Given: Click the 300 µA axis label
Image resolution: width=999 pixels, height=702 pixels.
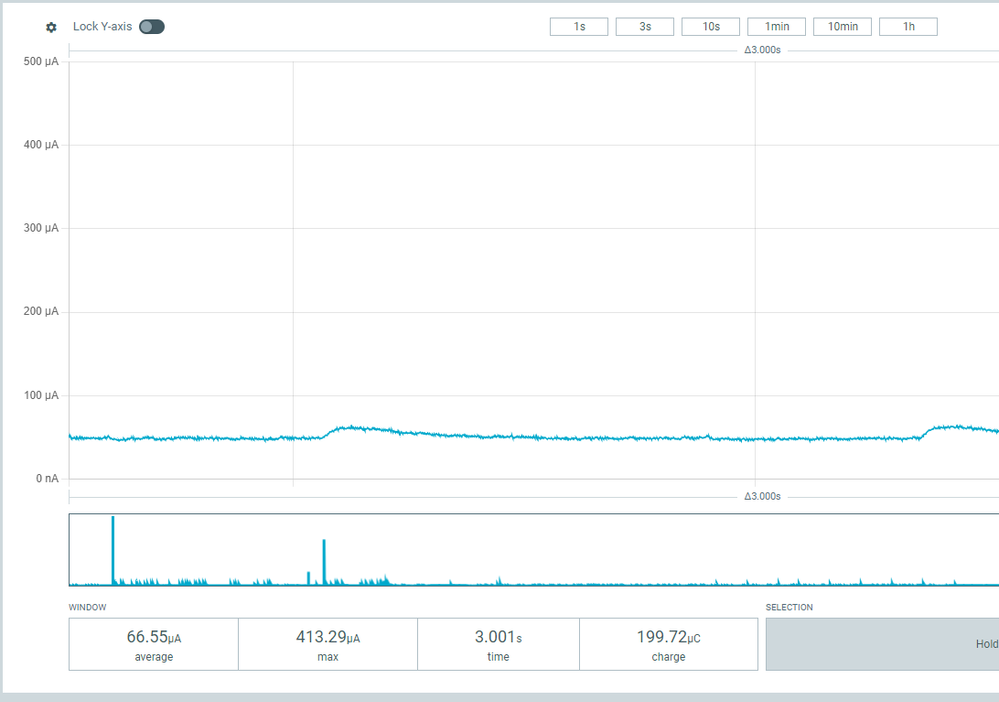Looking at the screenshot, I should click(41, 228).
